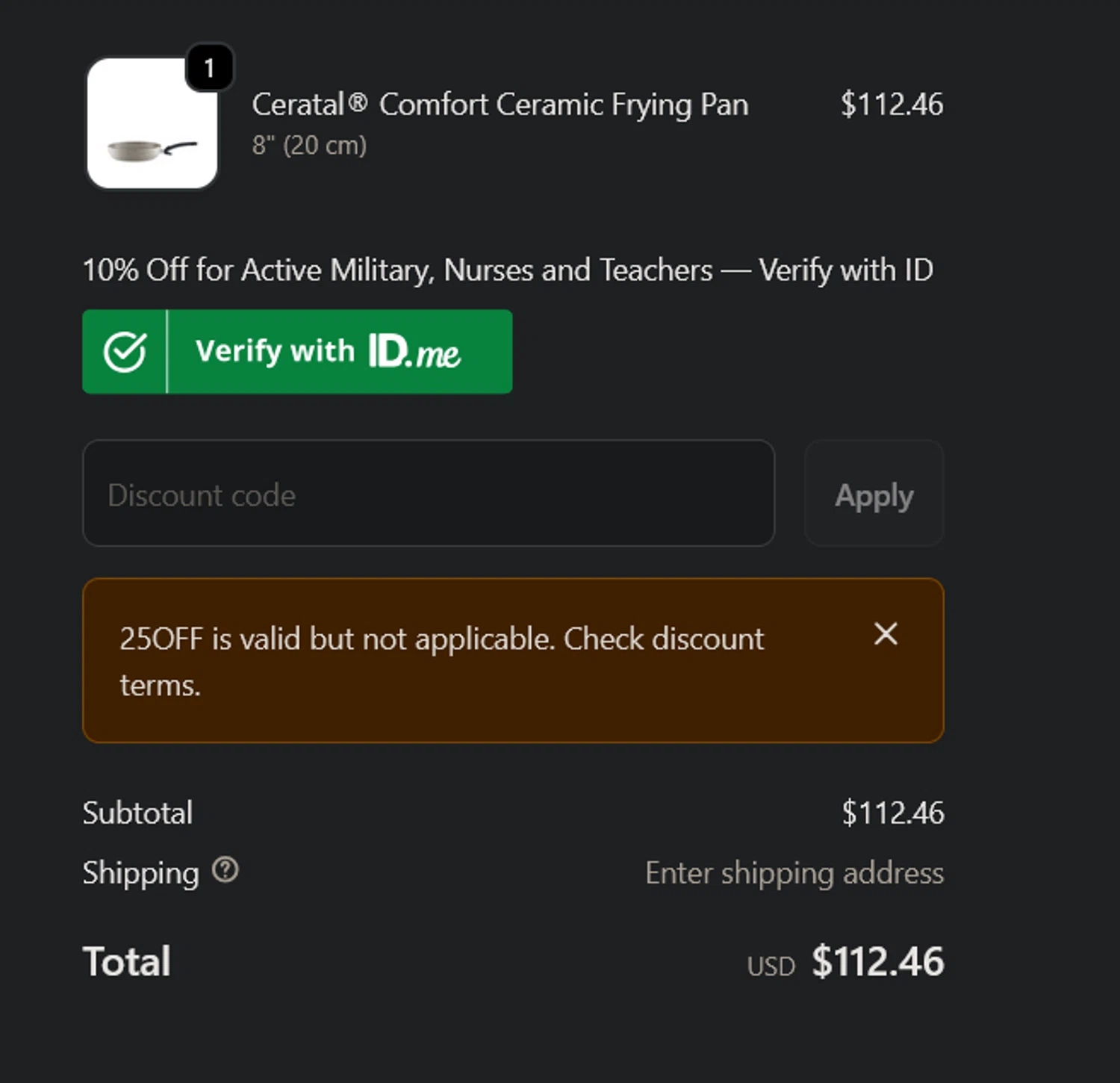Click the quantity badge showing 1

[210, 68]
